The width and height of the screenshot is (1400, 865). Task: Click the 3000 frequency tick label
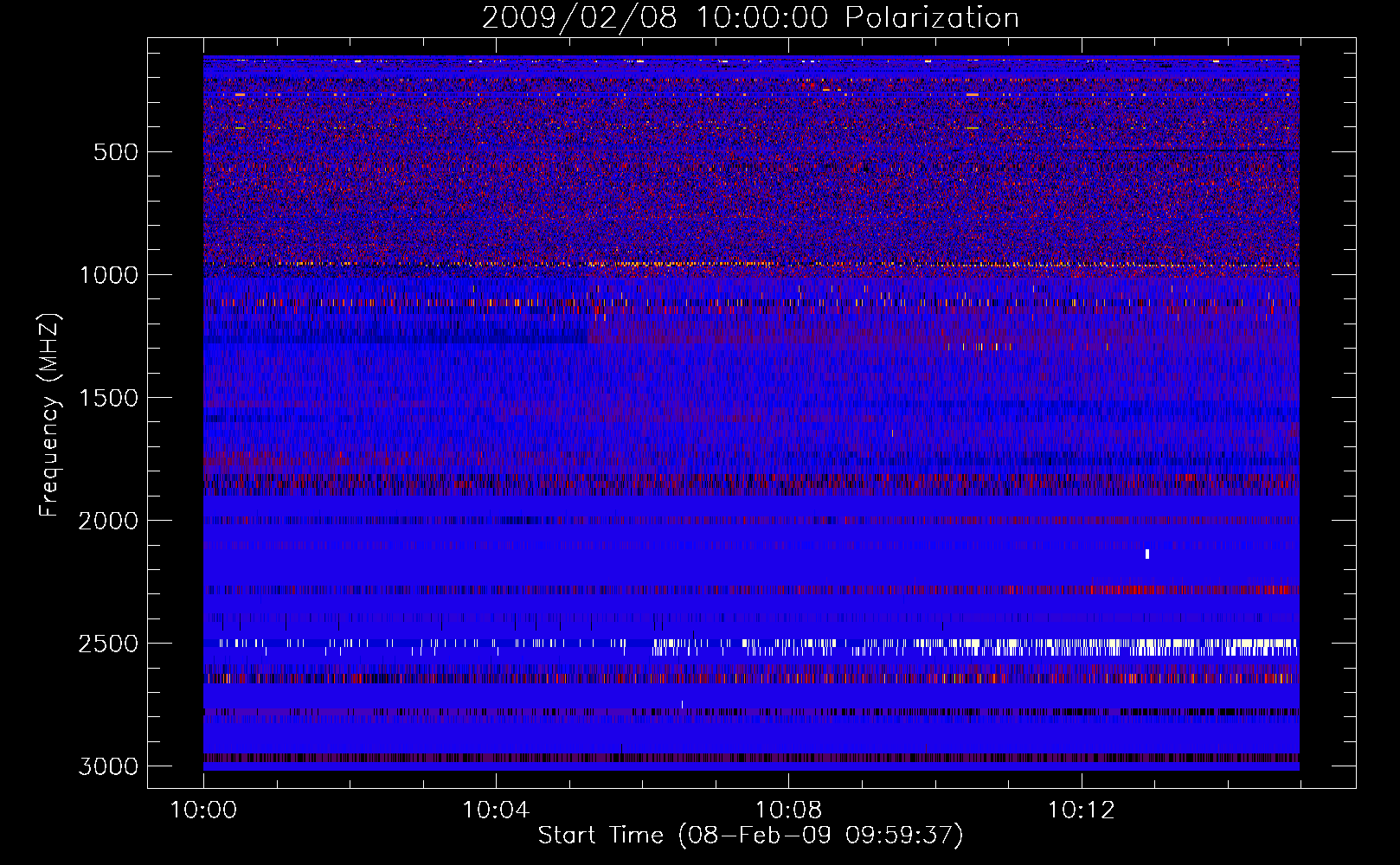coord(108,766)
